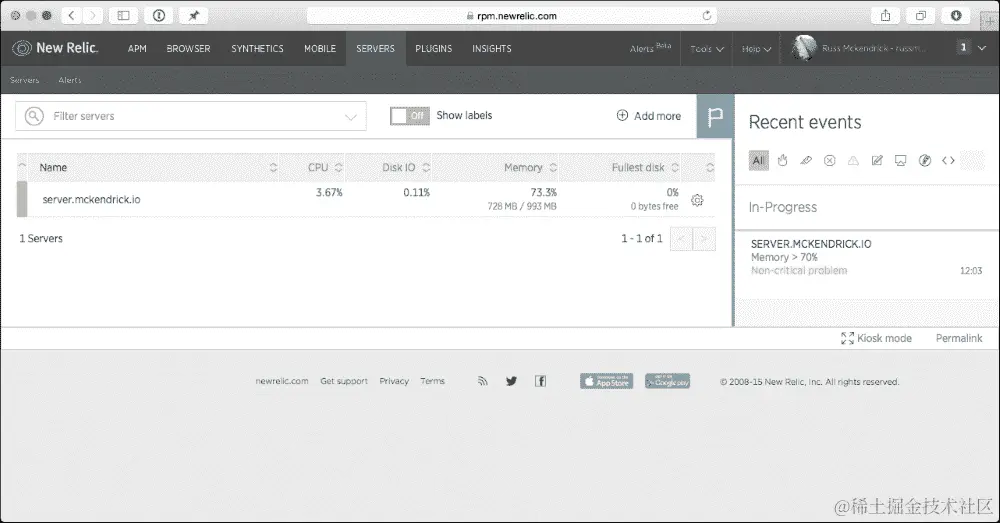
Task: Click the Google Play badge
Action: (667, 381)
